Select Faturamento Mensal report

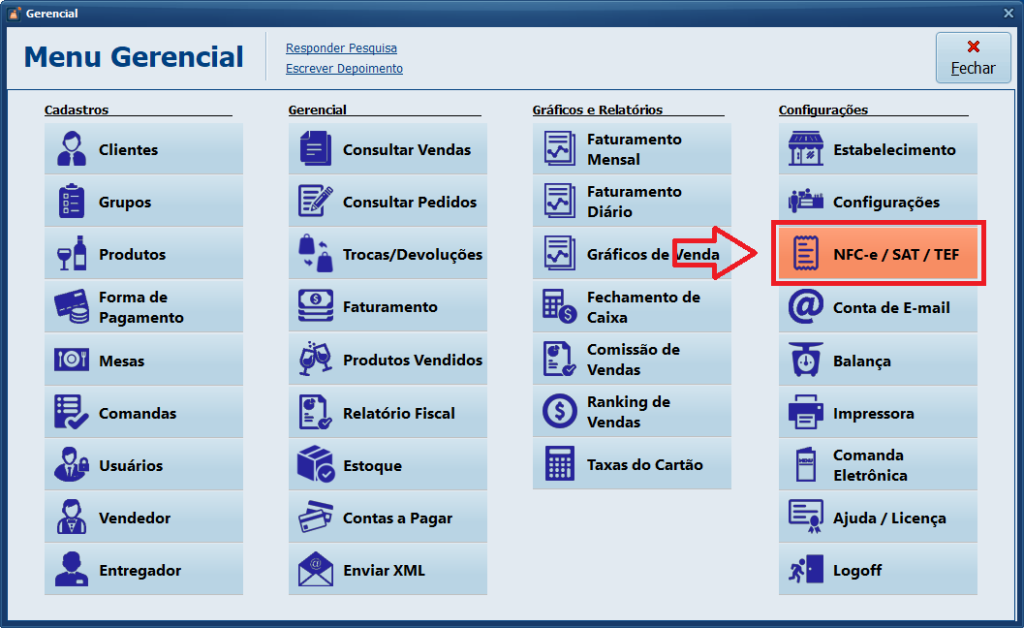(x=632, y=150)
